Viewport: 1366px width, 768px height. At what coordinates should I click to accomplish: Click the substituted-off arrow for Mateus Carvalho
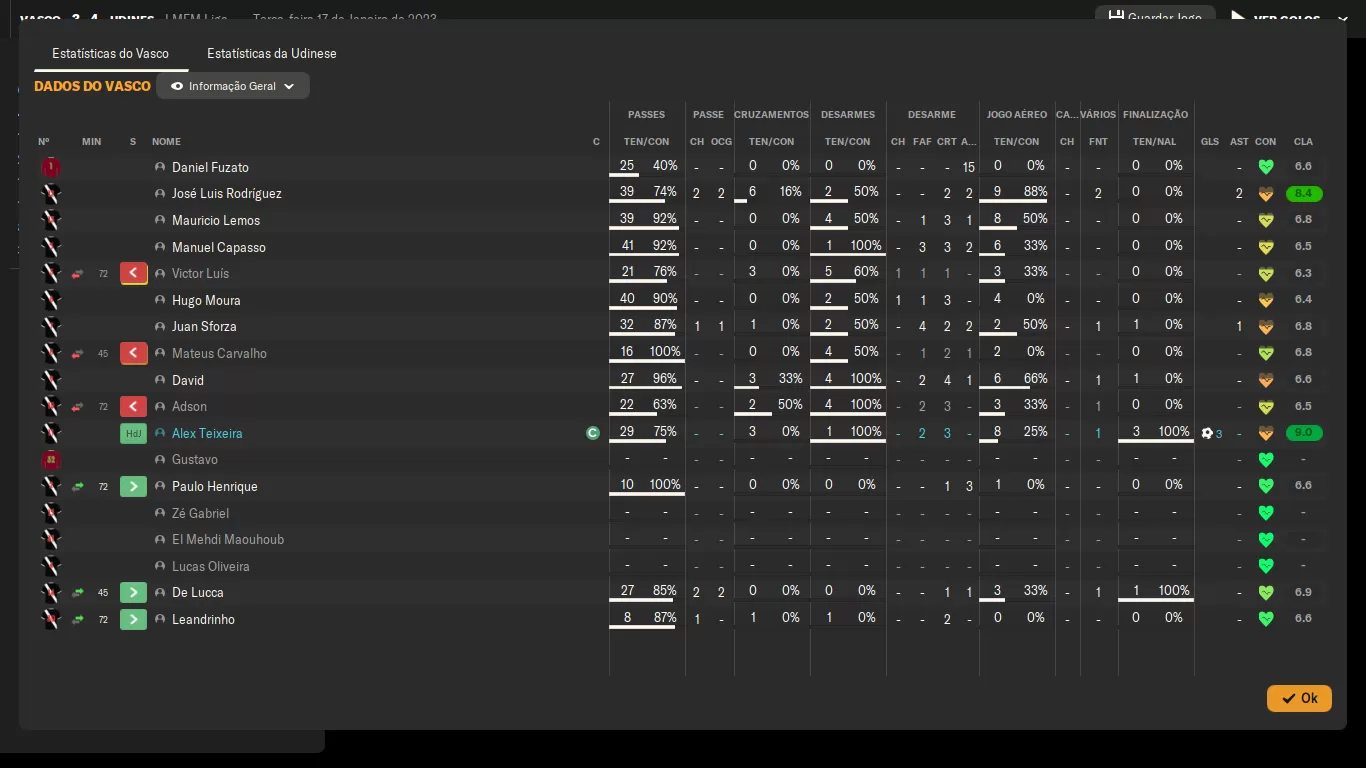(x=134, y=353)
